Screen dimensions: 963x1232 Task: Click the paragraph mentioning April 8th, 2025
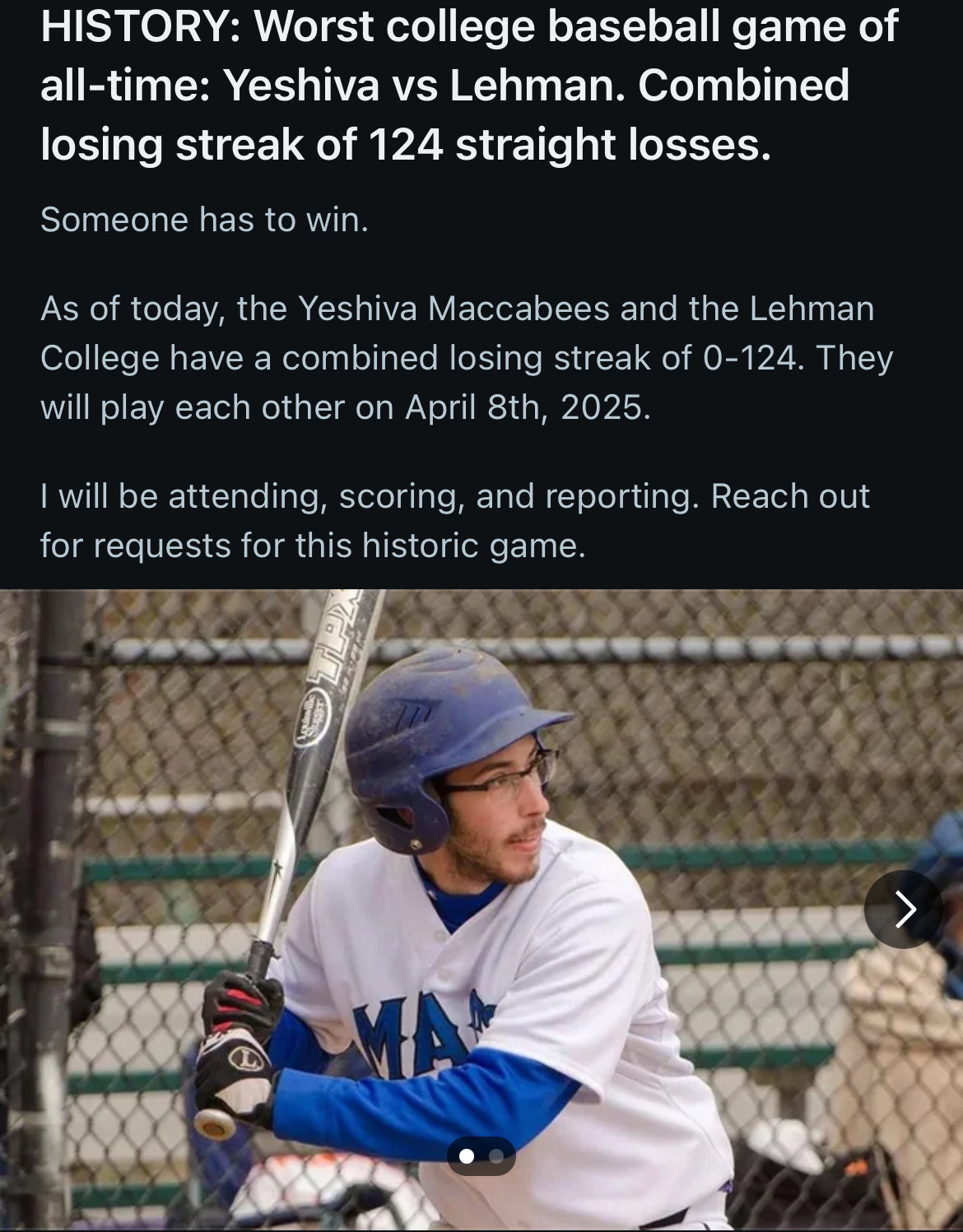467,358
